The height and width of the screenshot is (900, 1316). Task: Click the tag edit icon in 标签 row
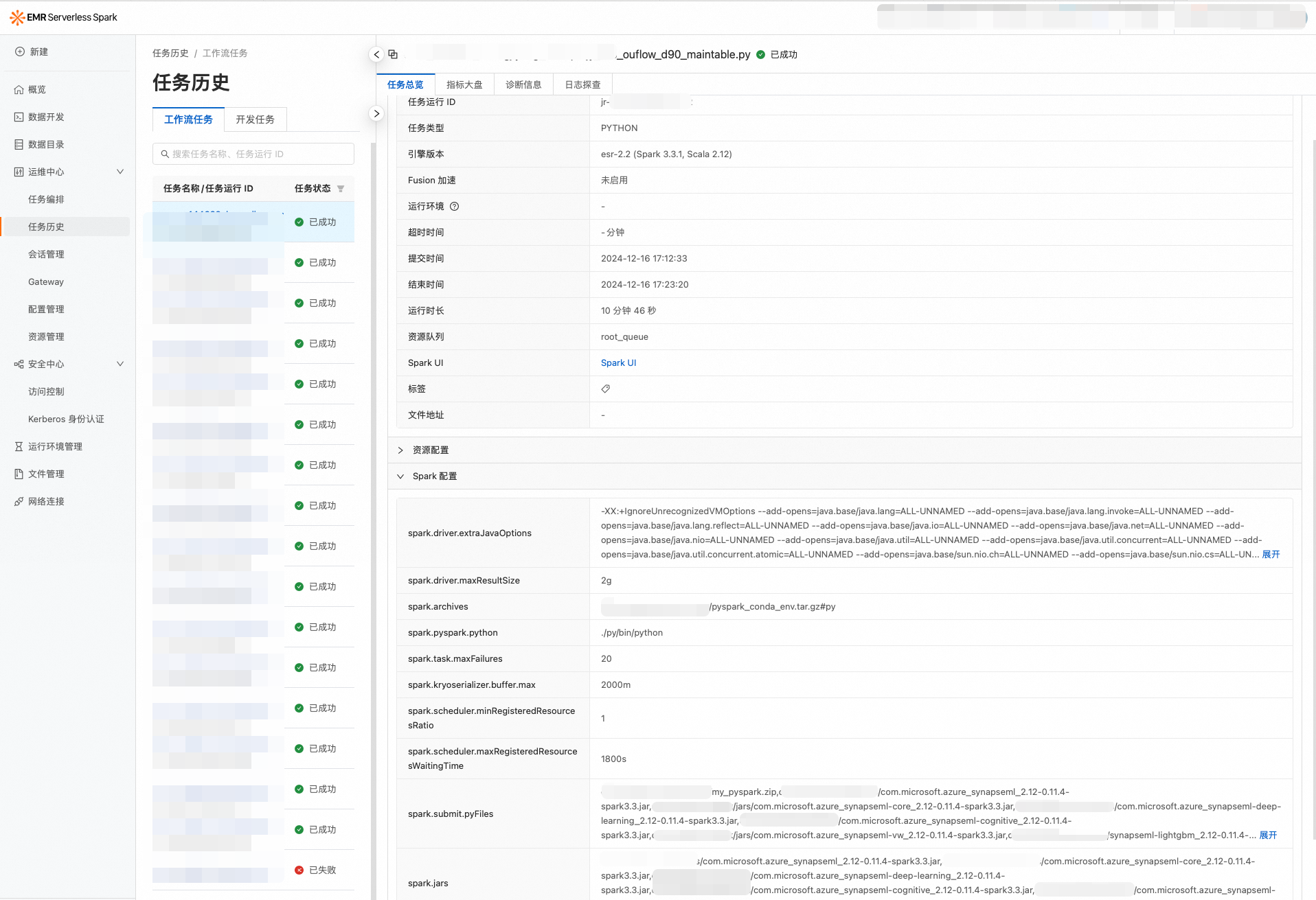pyautogui.click(x=606, y=389)
